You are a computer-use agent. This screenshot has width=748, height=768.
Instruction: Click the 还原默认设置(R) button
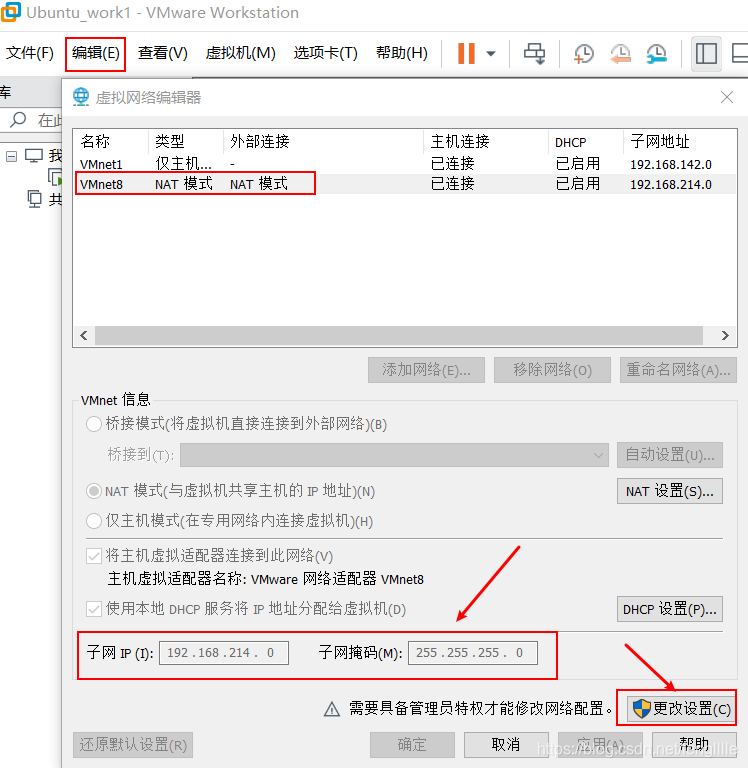click(133, 745)
